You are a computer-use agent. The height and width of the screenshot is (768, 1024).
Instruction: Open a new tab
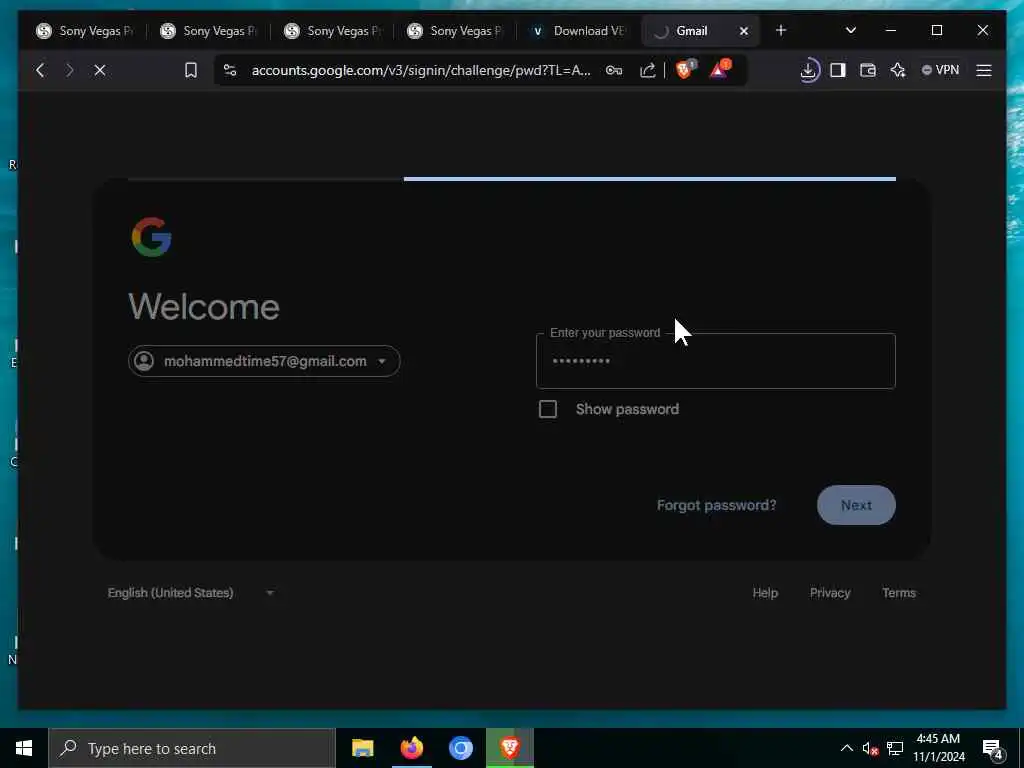tap(781, 31)
